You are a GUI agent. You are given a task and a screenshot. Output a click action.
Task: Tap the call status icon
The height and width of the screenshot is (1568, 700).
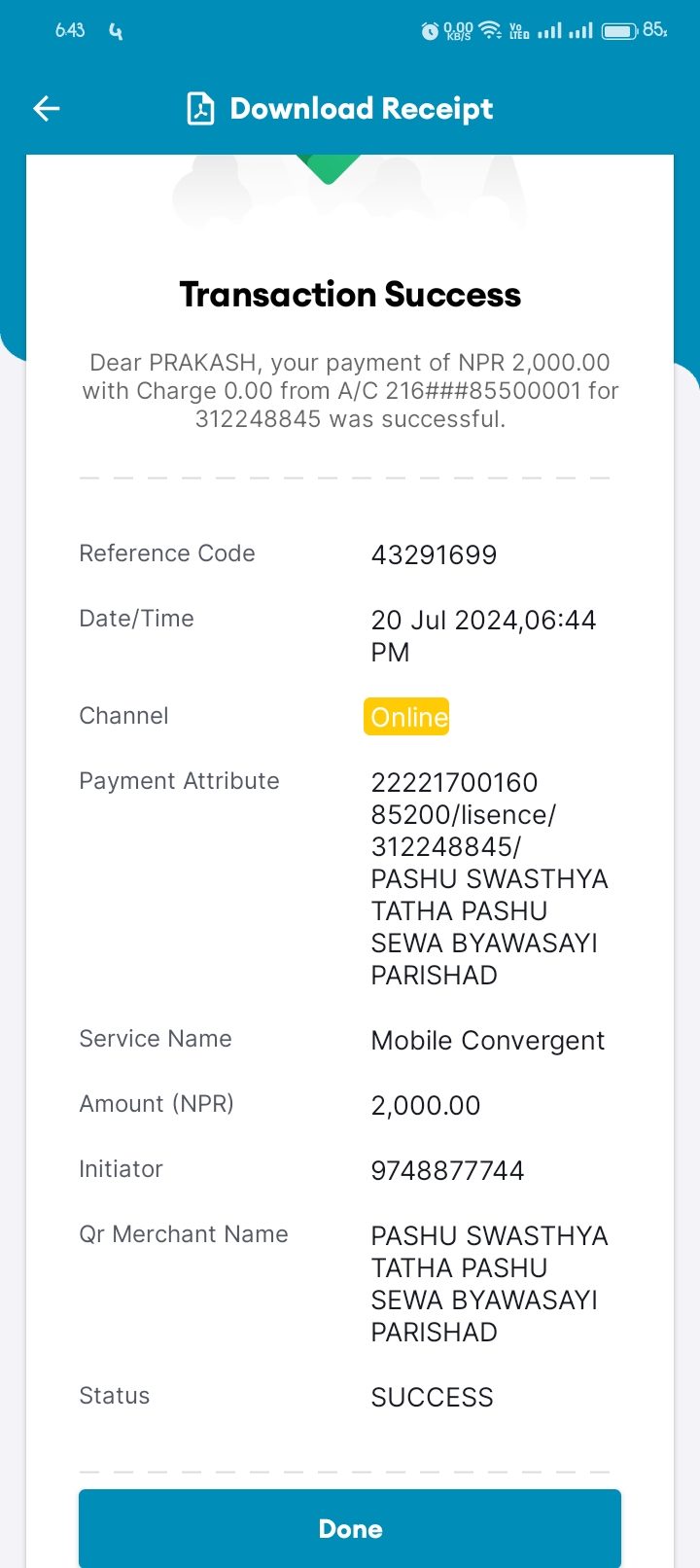tap(116, 31)
